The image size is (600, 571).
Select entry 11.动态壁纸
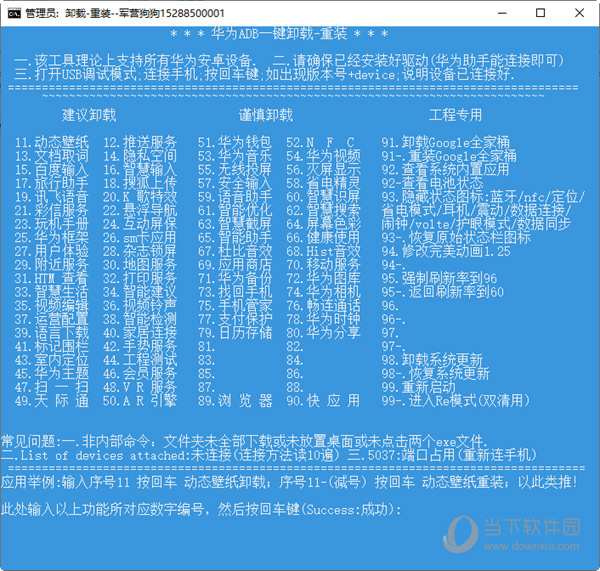point(52,142)
